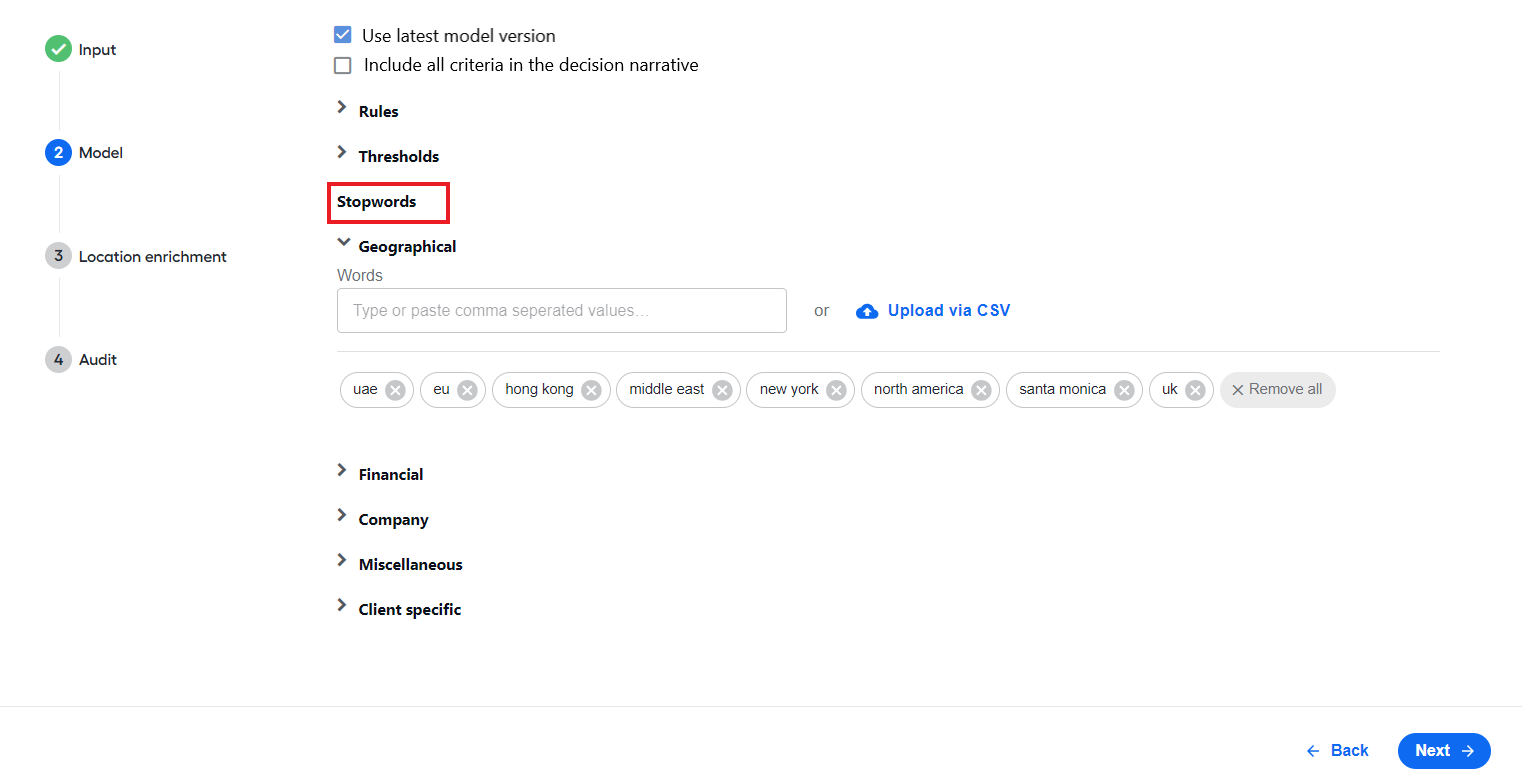Remove the 'eu' stopword chip
The height and width of the screenshot is (784, 1522).
pos(467,390)
